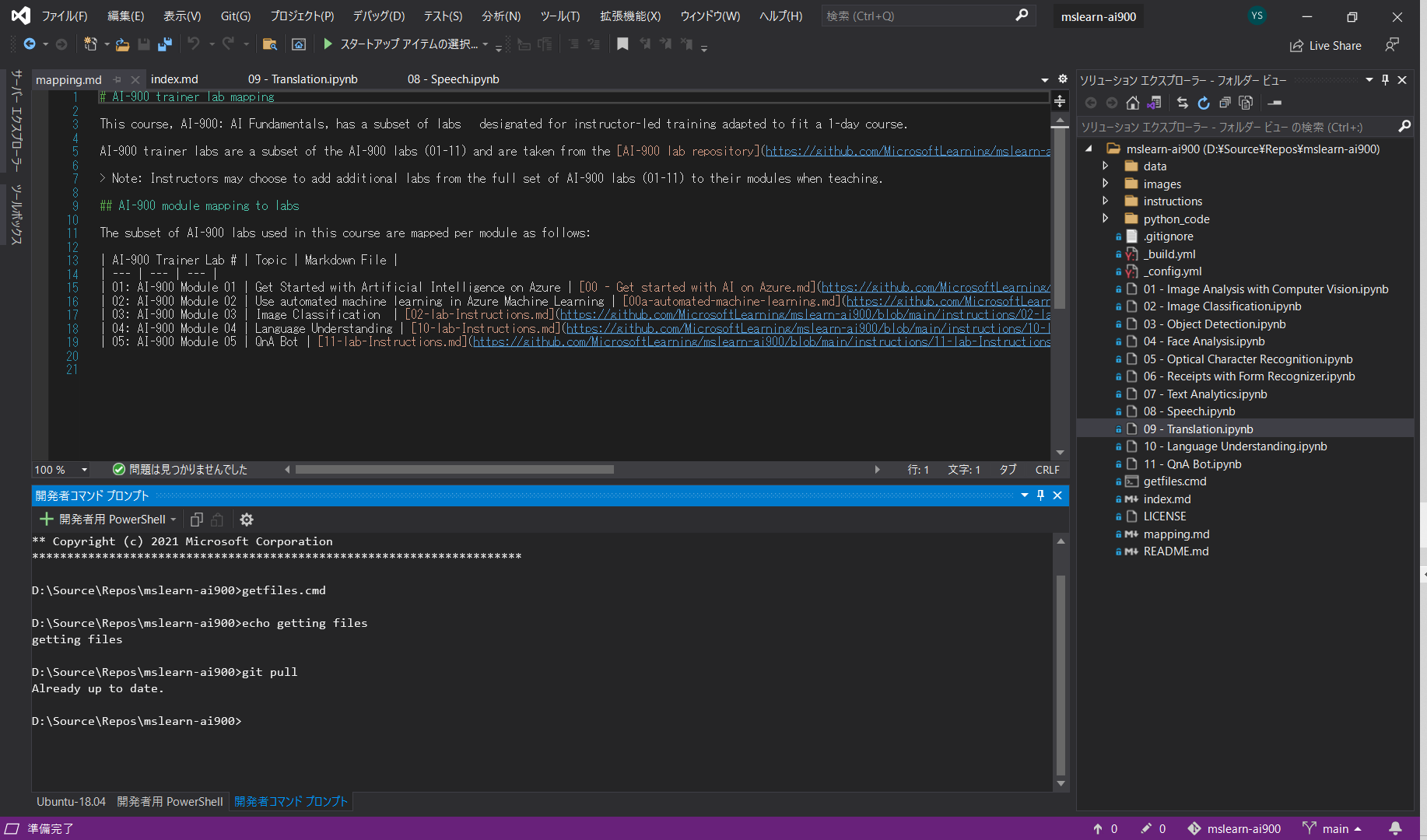Click the notifications bell in status bar
1427x840 pixels.
coord(1395,828)
